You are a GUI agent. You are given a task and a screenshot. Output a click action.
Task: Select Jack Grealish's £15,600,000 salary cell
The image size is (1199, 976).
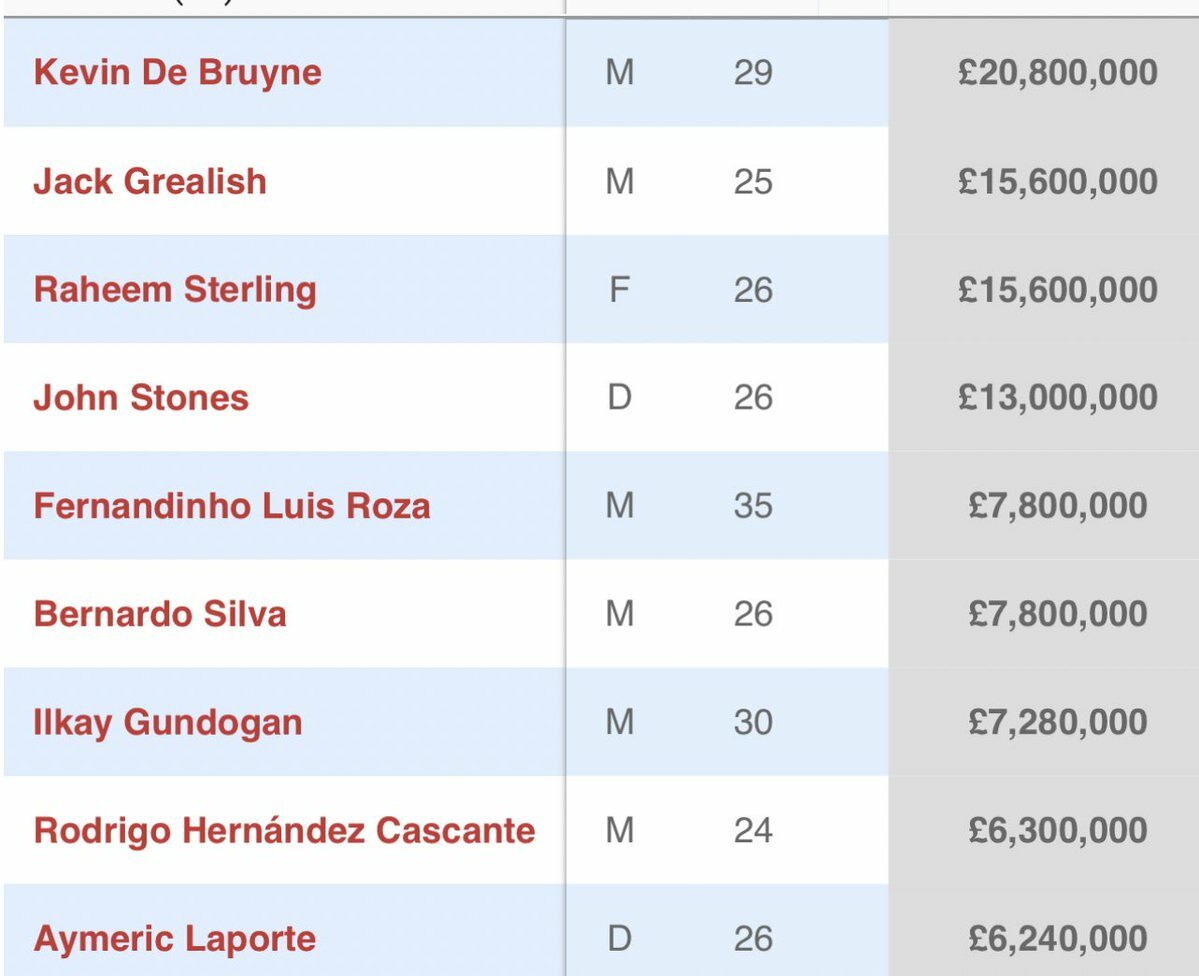pos(1057,182)
